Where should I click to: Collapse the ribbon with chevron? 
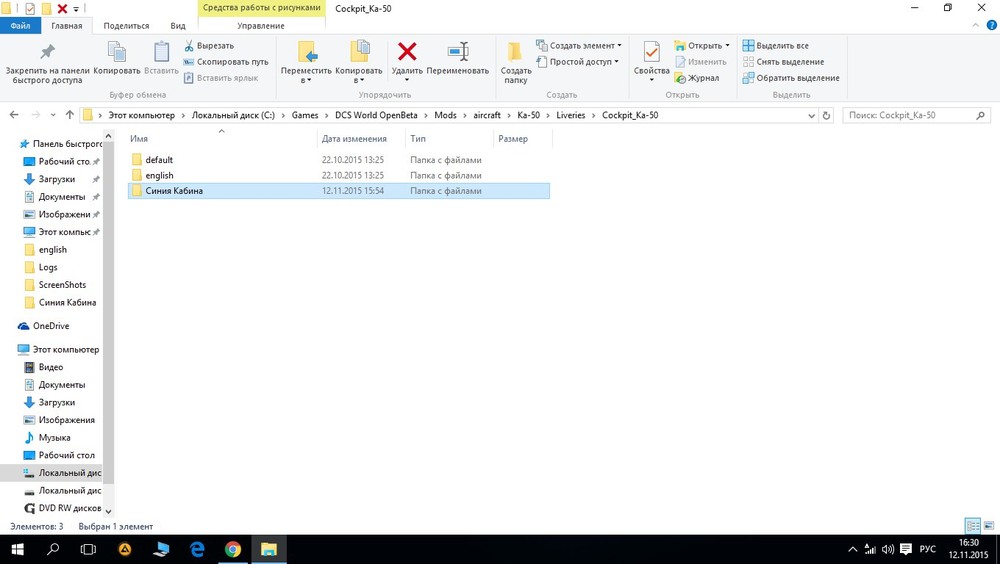976,26
